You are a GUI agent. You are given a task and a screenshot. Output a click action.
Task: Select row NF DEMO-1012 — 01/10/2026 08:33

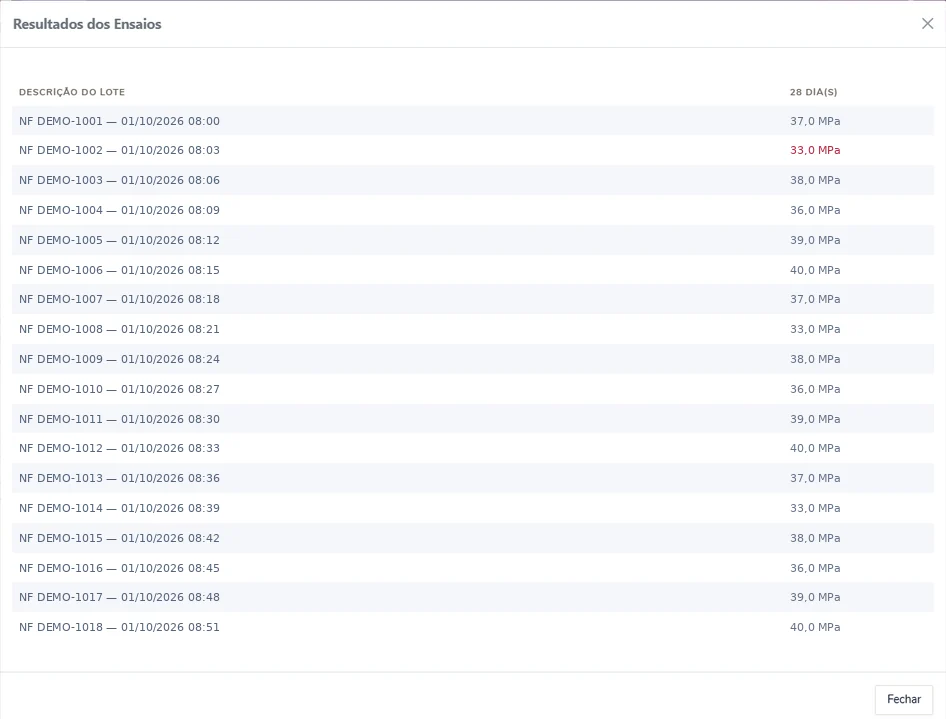tap(473, 448)
